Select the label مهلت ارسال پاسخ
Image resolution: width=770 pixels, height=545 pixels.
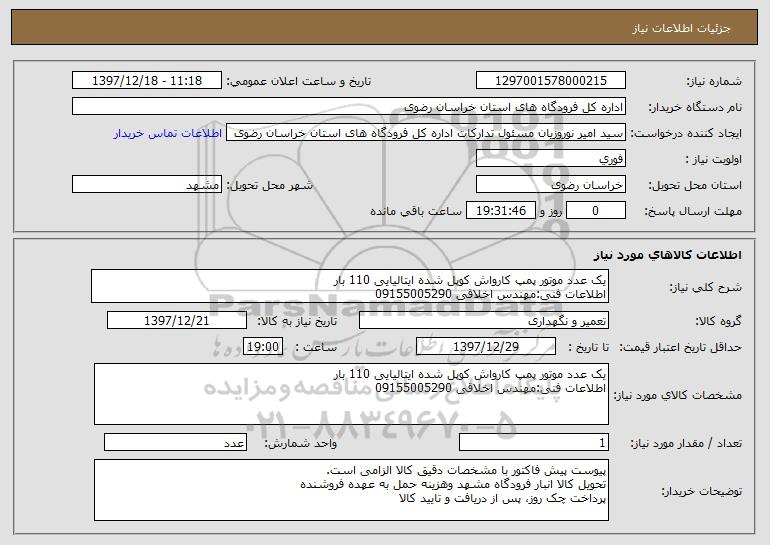693,211
